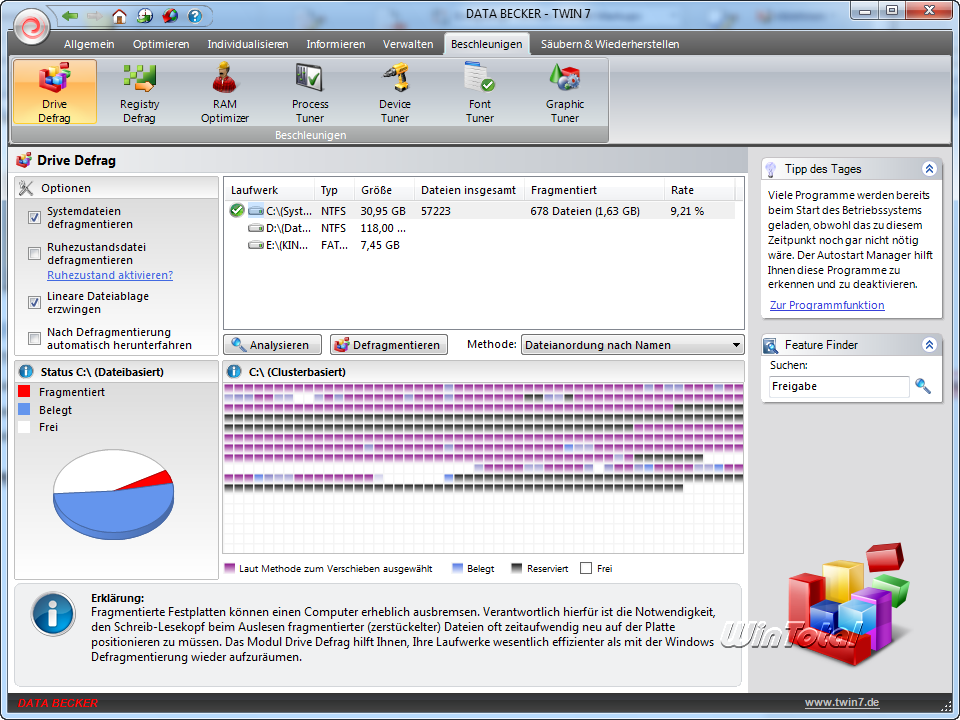This screenshot has height=720, width=960.
Task: Open the Methode dropdown list
Action: tap(632, 345)
